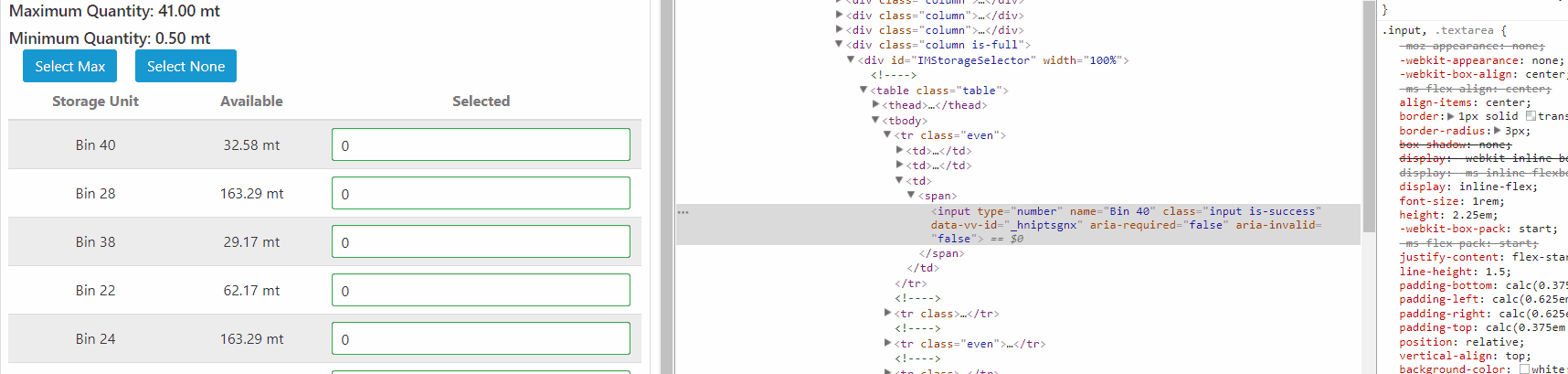
Task: Click the Selected column header
Action: [x=481, y=101]
